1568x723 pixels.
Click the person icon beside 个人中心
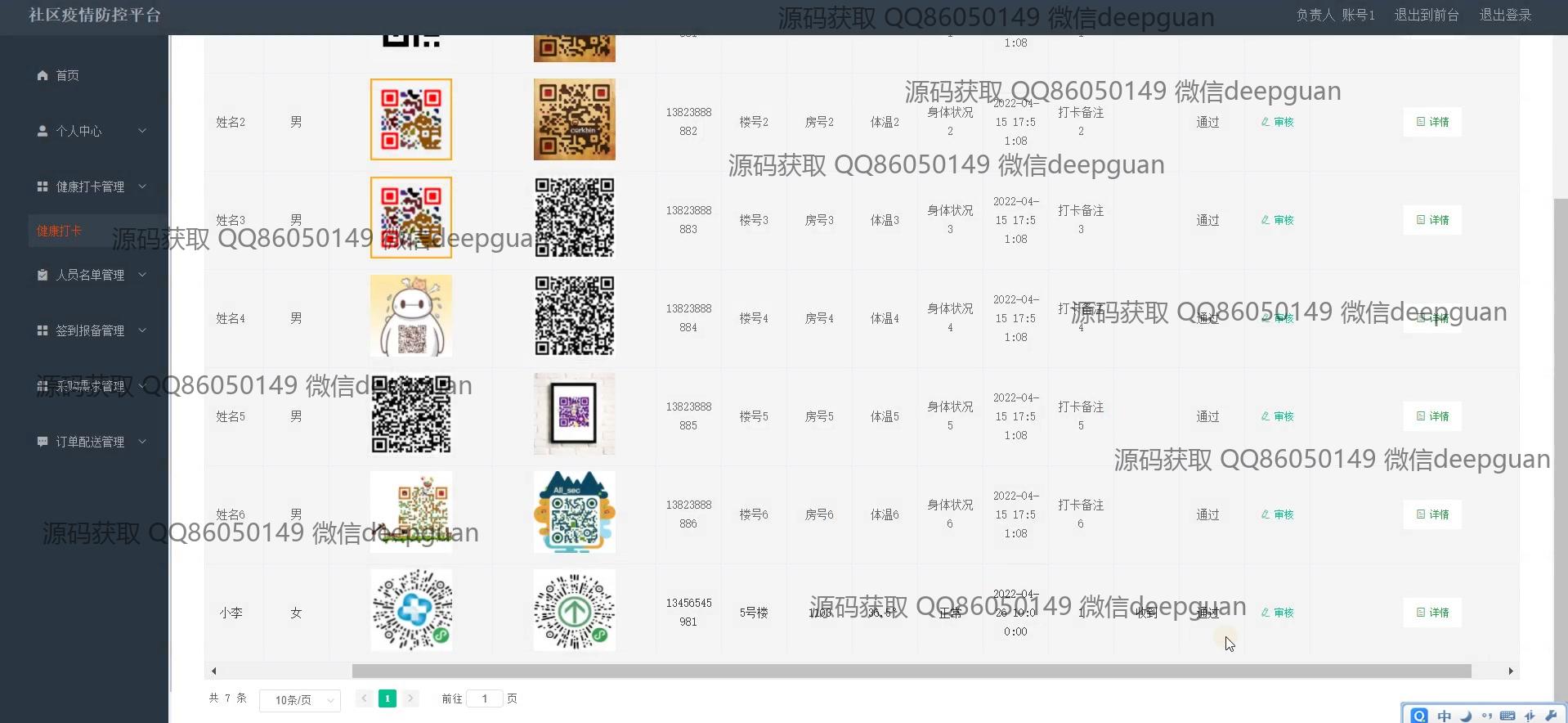43,131
